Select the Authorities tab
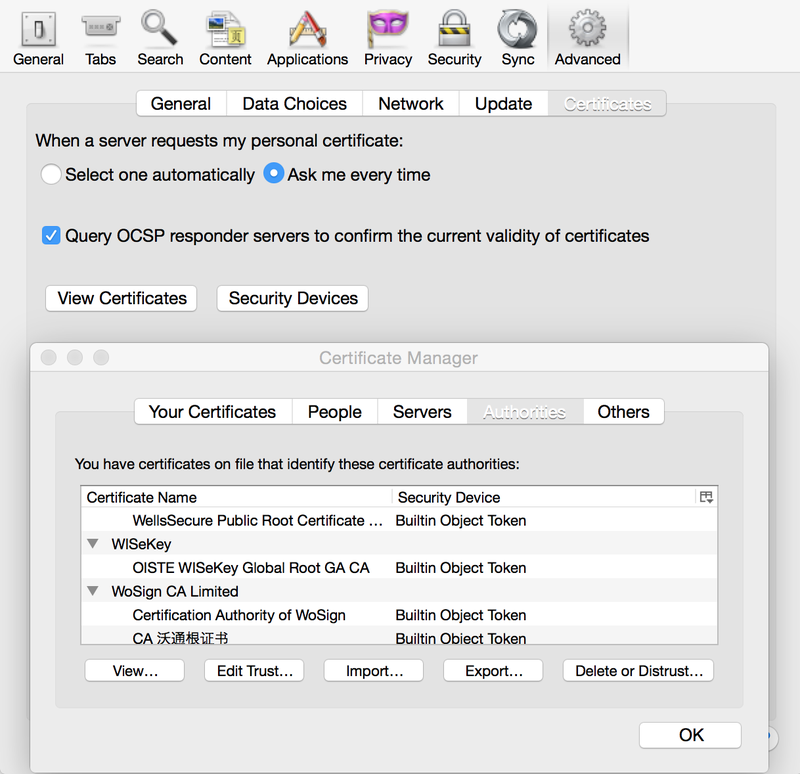The image size is (800, 774). (524, 412)
